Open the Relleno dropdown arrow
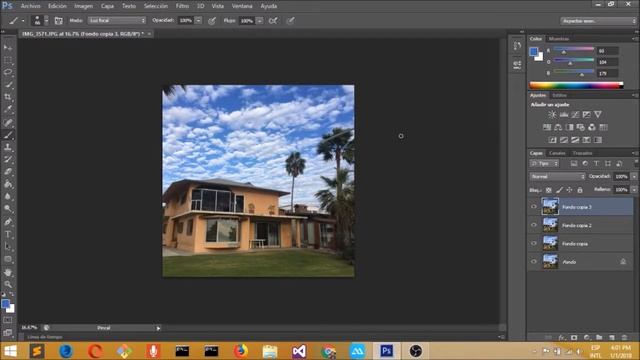640x360 pixels. point(634,189)
